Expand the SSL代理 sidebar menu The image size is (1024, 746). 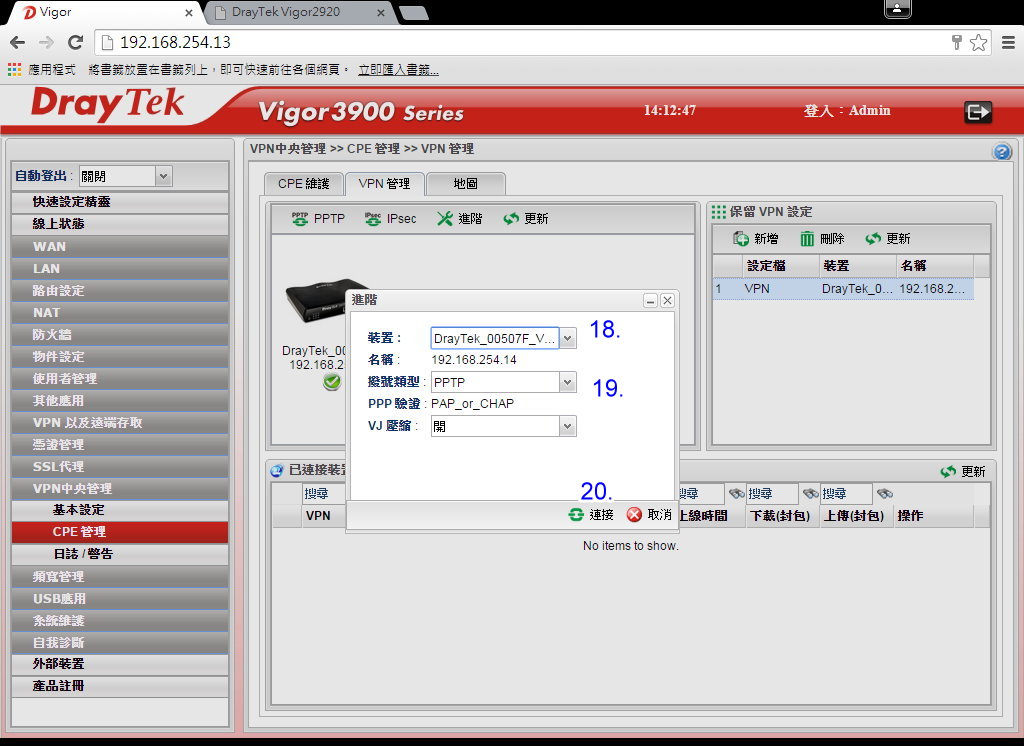click(120, 466)
